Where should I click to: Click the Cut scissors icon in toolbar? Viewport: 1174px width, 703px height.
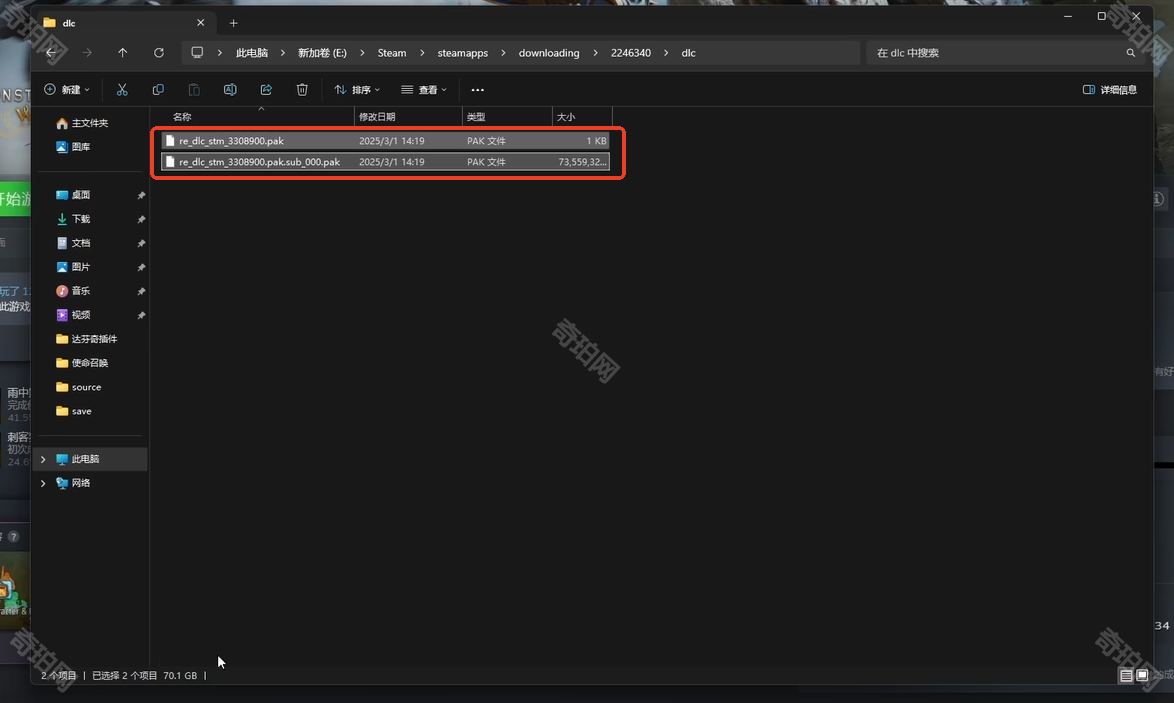pos(122,90)
